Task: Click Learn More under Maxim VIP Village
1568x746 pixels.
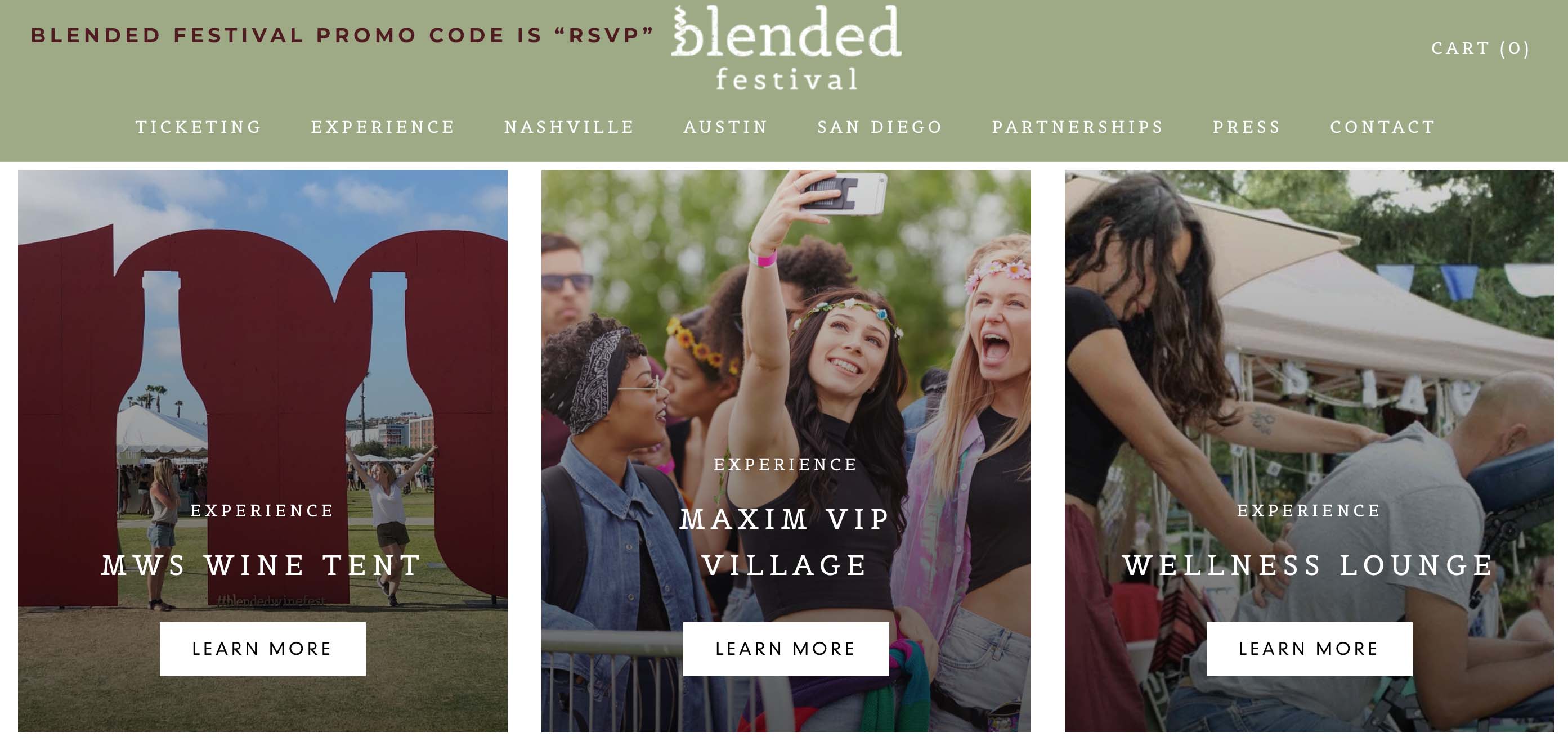Action: click(x=786, y=649)
